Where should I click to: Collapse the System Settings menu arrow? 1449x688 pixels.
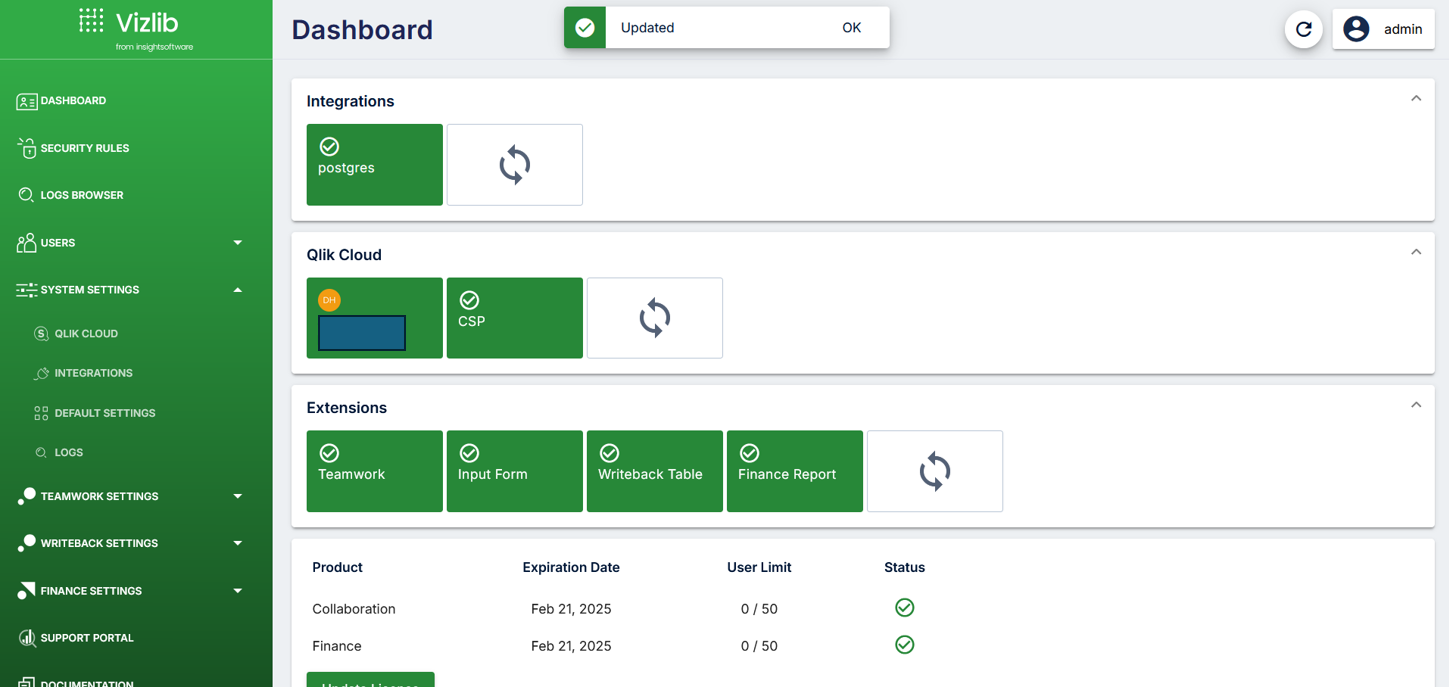(237, 290)
